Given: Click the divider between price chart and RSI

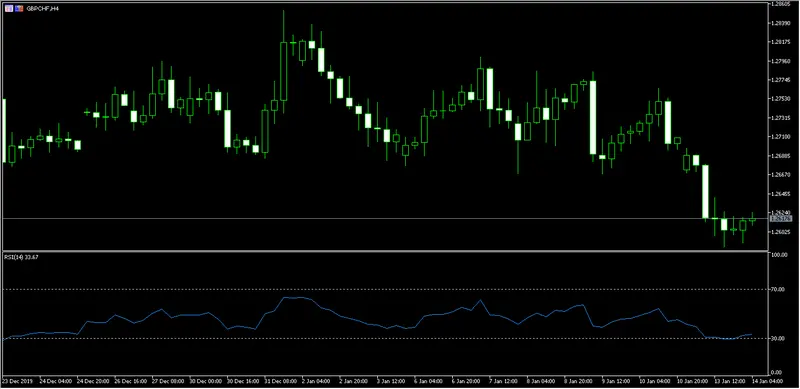Looking at the screenshot, I should tap(384, 251).
